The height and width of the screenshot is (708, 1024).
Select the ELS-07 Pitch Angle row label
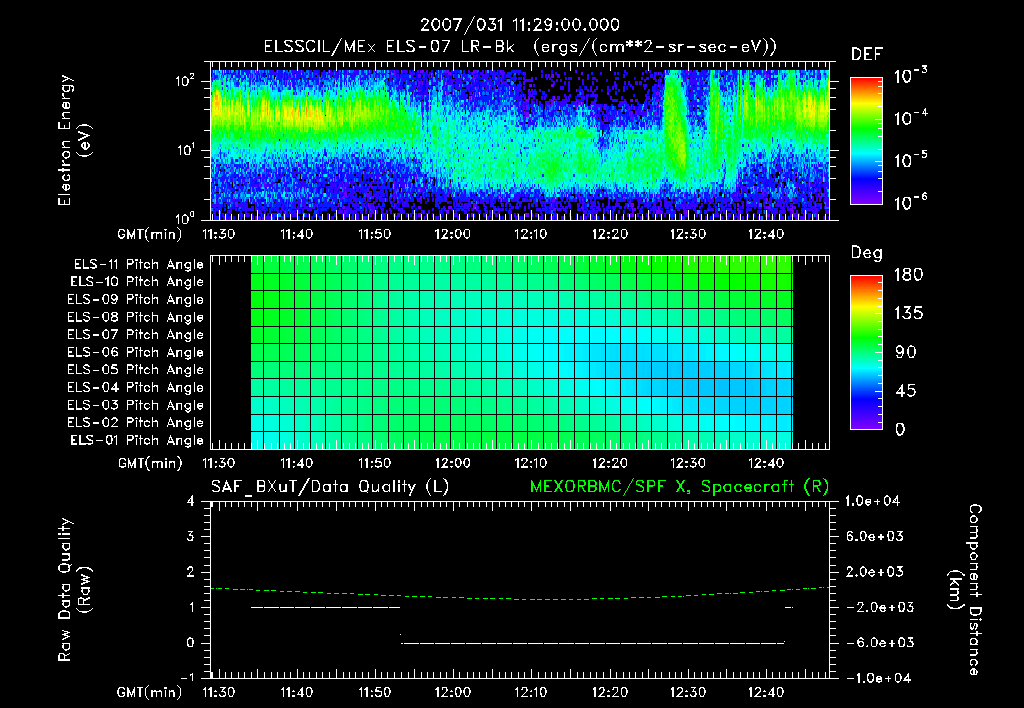tap(136, 334)
